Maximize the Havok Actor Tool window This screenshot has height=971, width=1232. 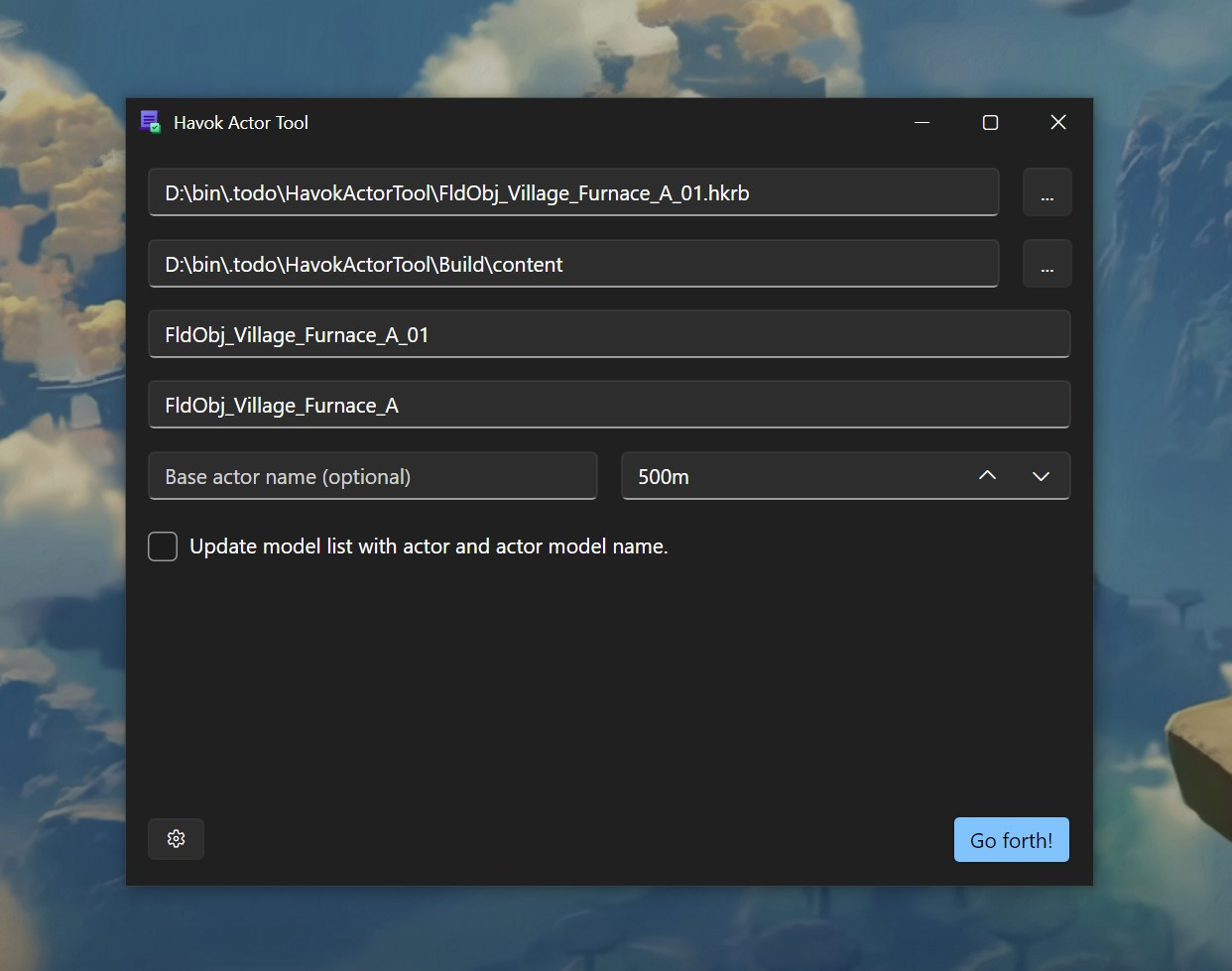(x=990, y=122)
